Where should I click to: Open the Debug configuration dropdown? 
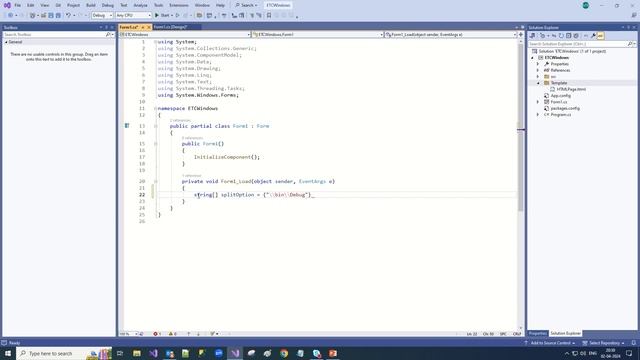(x=102, y=16)
